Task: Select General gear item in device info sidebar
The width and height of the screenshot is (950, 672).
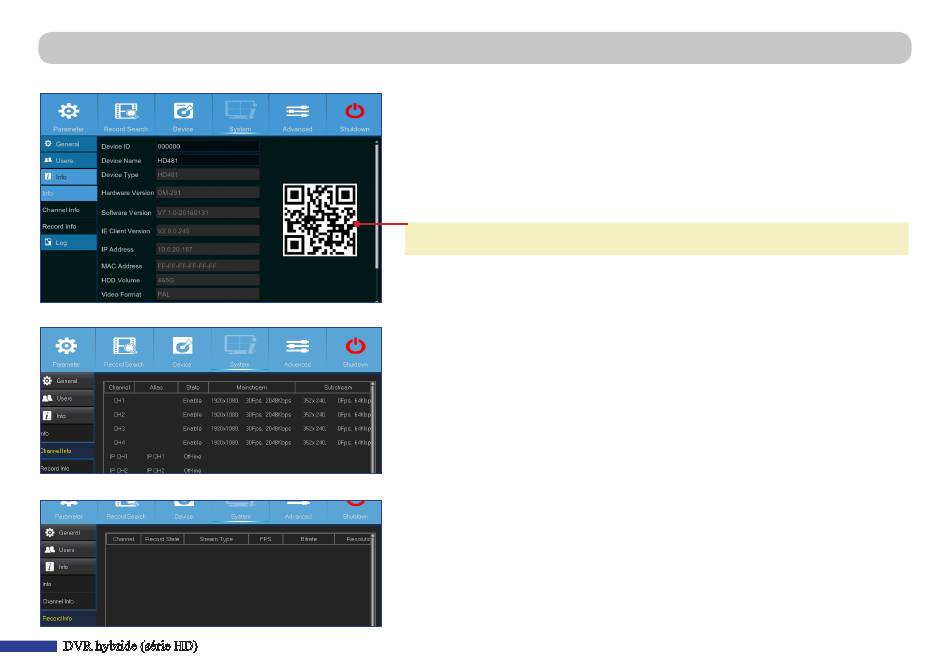Action: pyautogui.click(x=68, y=144)
